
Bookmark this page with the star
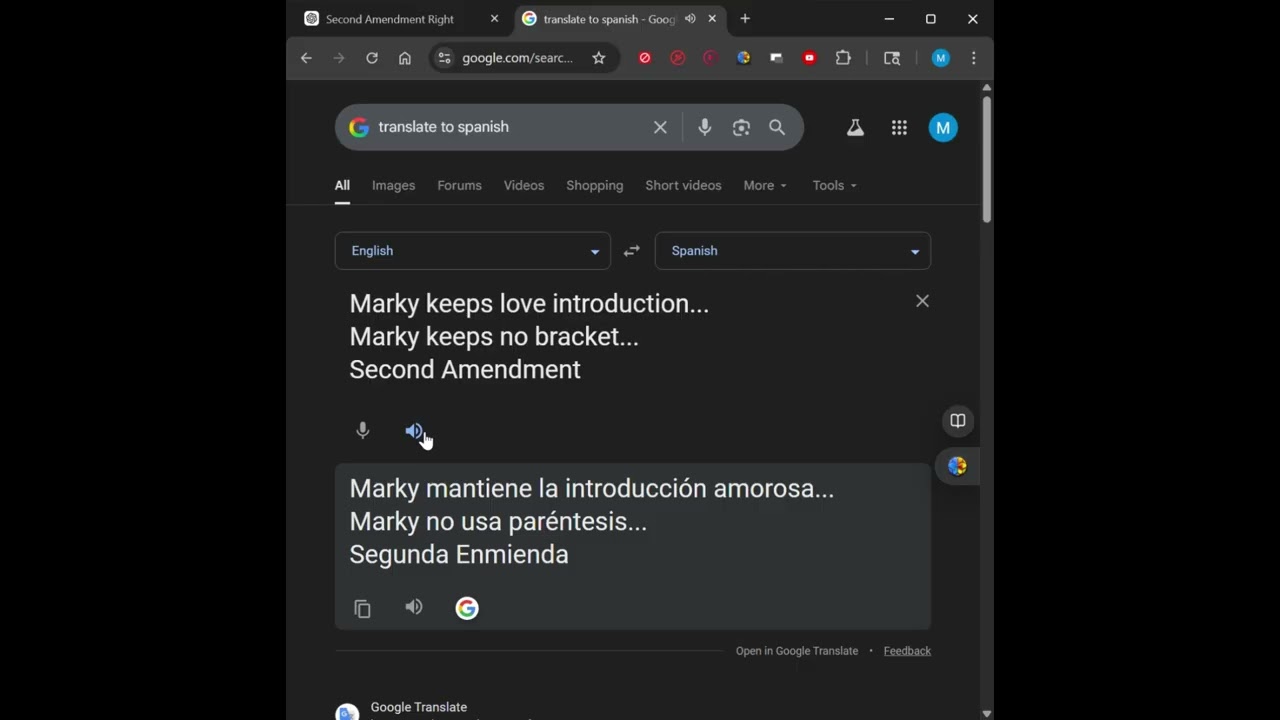(599, 58)
